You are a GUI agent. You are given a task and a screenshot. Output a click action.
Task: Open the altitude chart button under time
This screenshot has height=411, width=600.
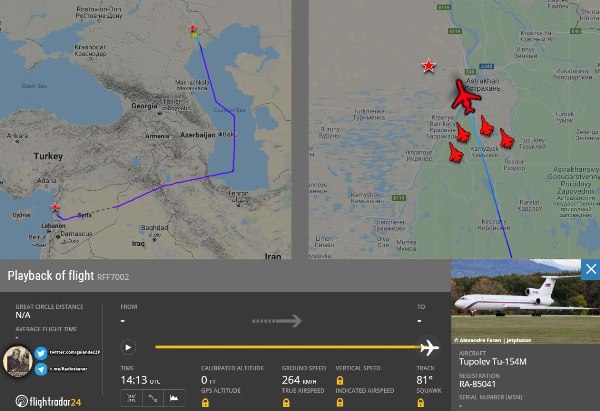pos(178,397)
